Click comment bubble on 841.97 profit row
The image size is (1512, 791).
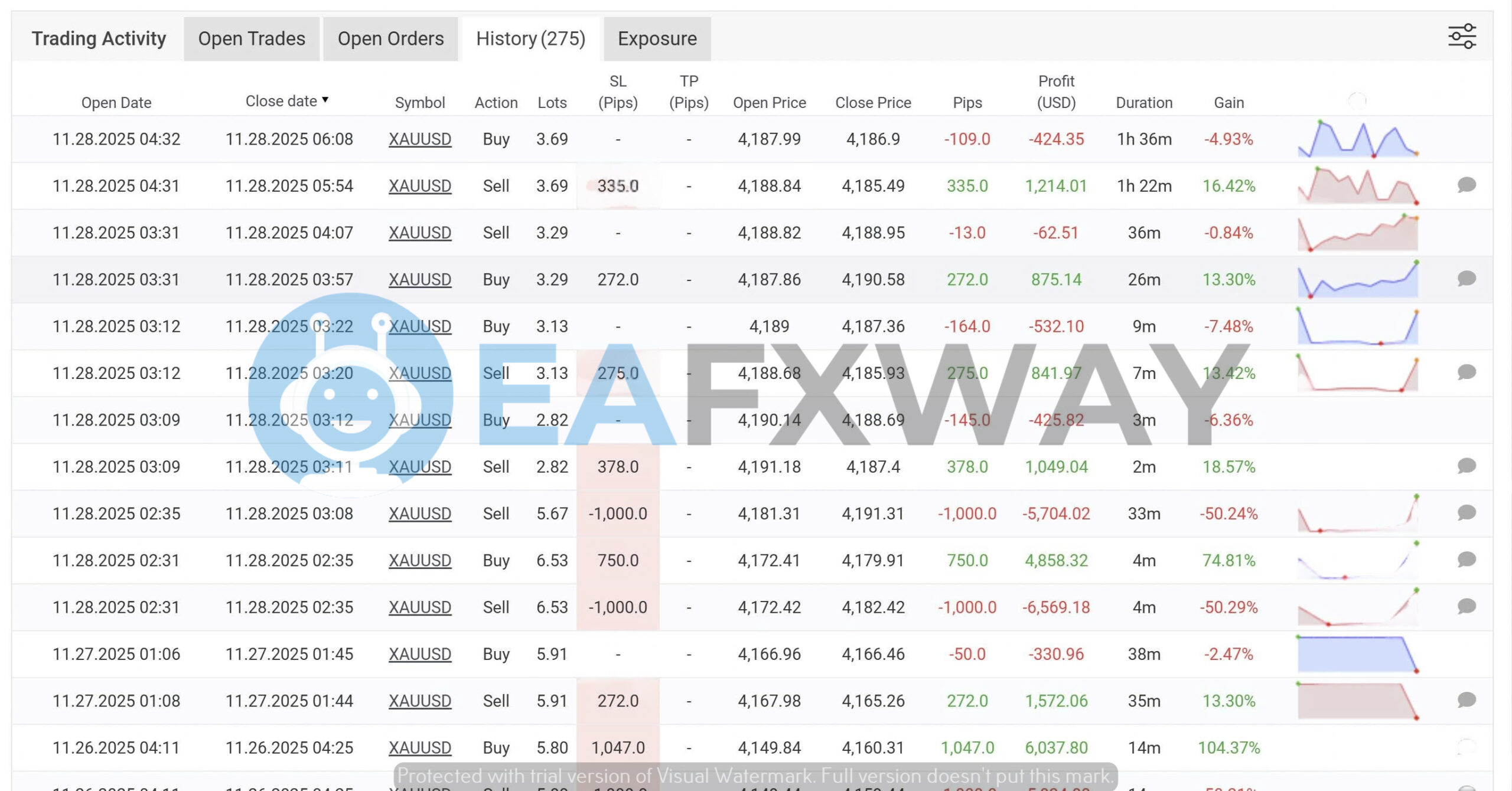tap(1467, 372)
